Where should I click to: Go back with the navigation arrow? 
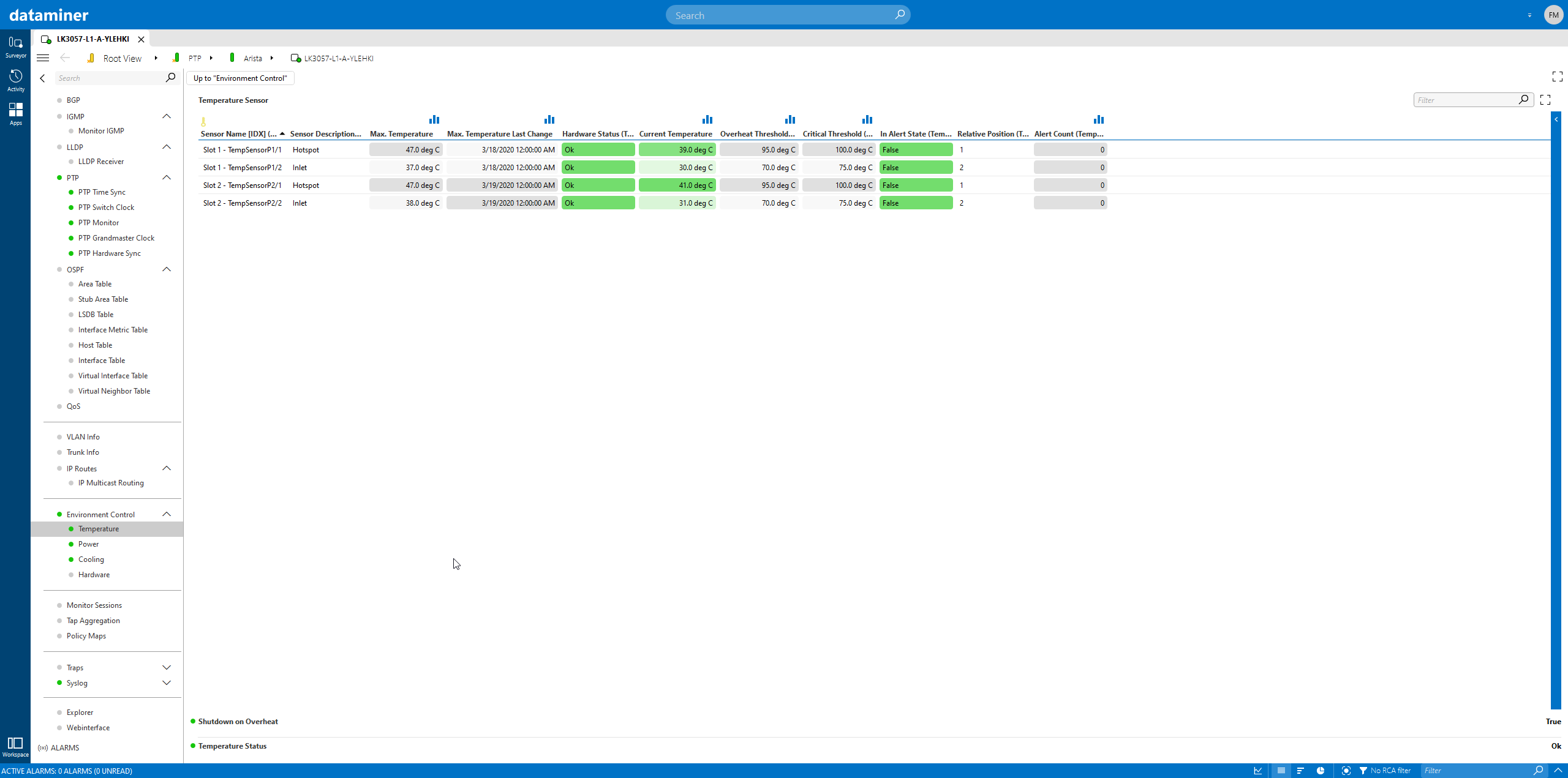point(65,58)
